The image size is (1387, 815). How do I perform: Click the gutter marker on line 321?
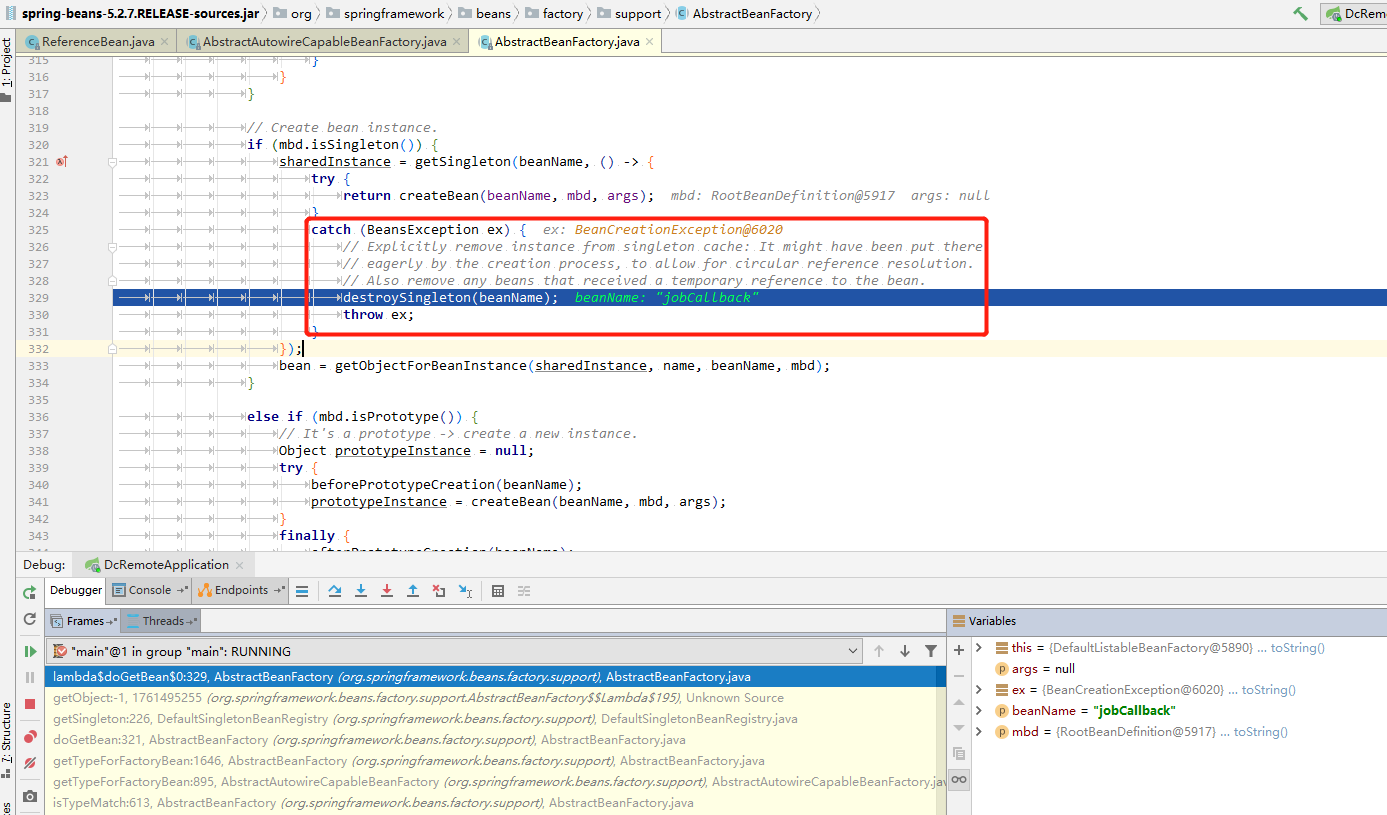[61, 162]
